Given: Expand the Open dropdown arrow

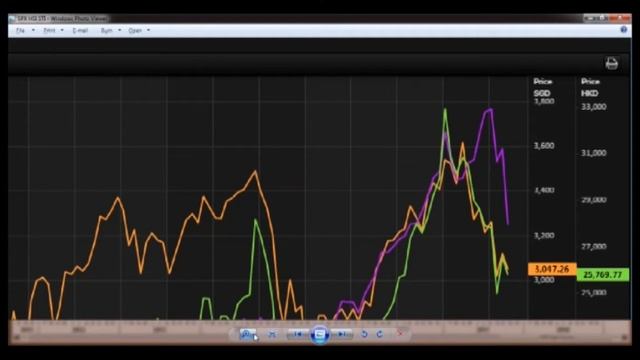Looking at the screenshot, I should (x=149, y=31).
